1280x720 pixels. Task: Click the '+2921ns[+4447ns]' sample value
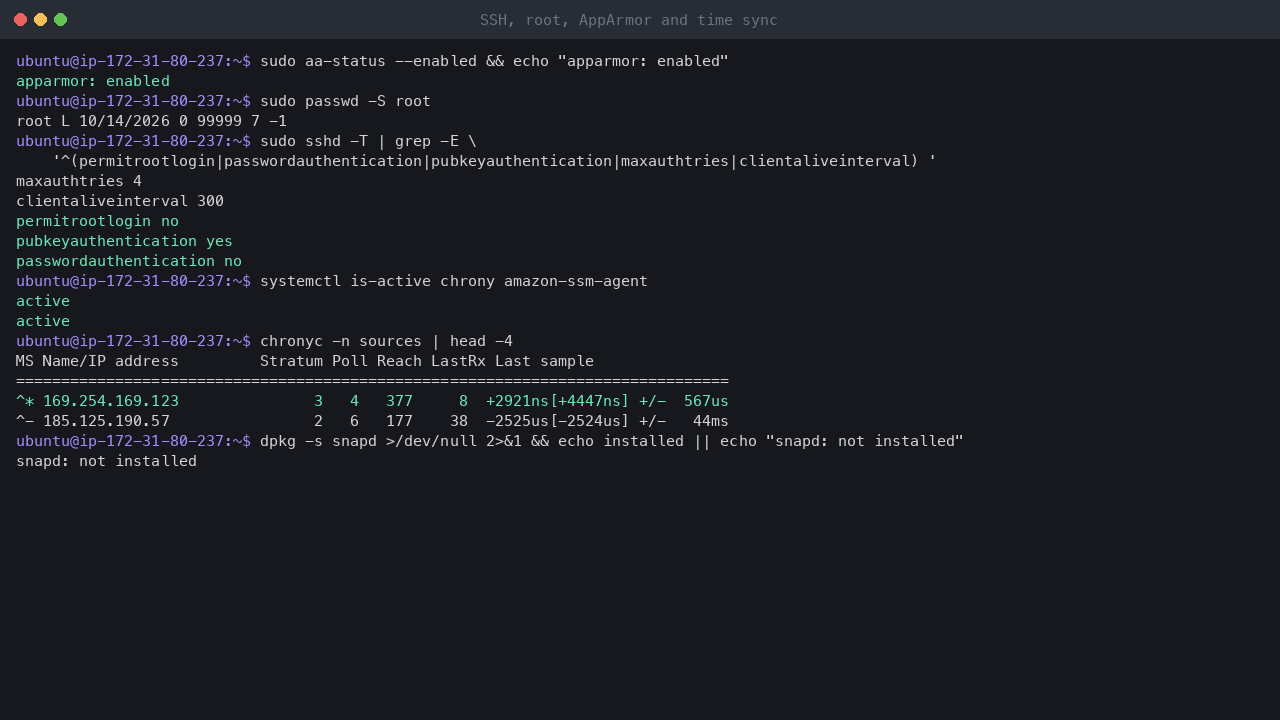558,401
